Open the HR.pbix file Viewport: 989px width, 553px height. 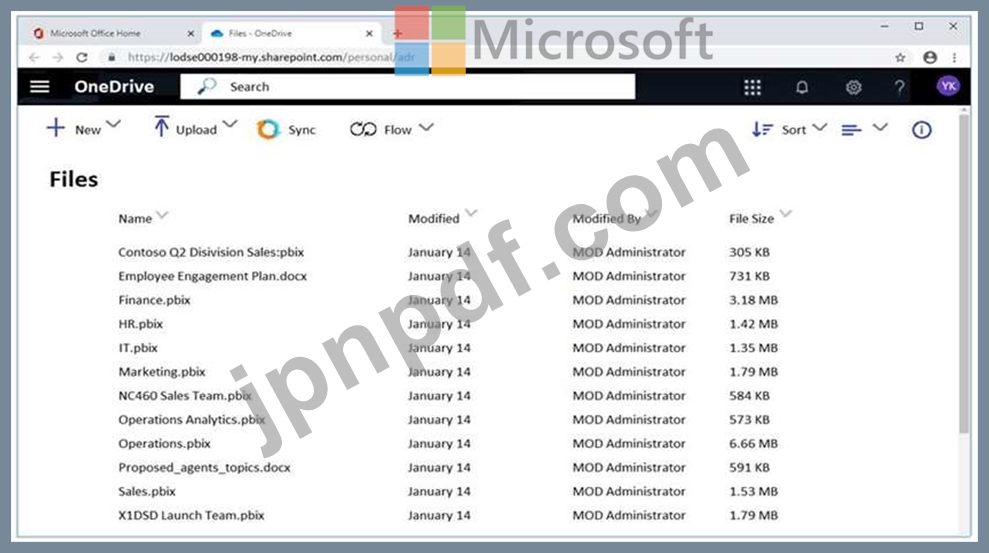[x=141, y=324]
